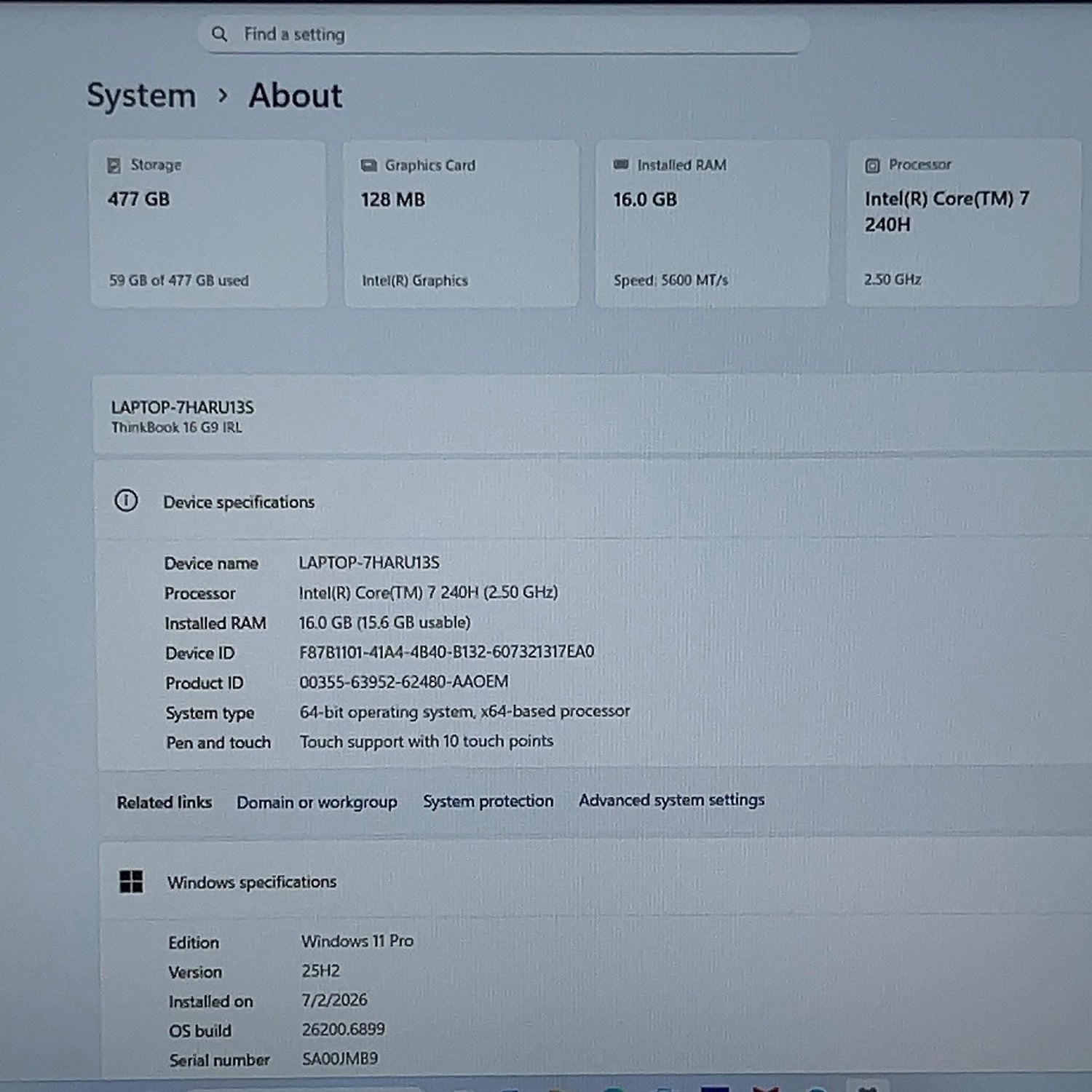Collapse the Device specifications section header

[593, 501]
